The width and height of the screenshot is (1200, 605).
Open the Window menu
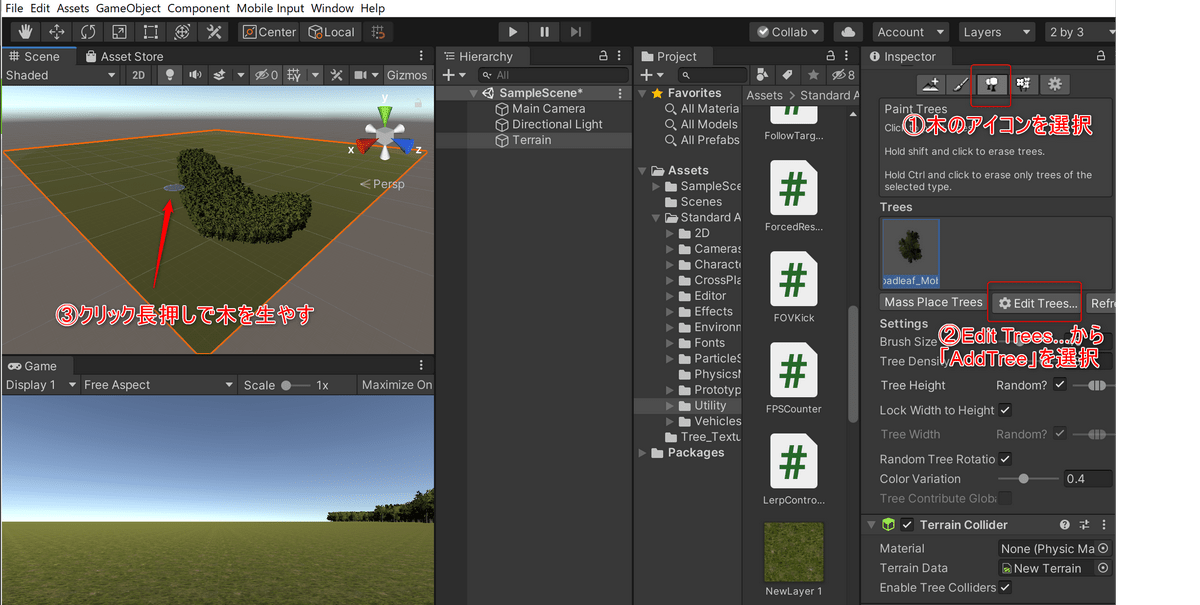tap(332, 8)
